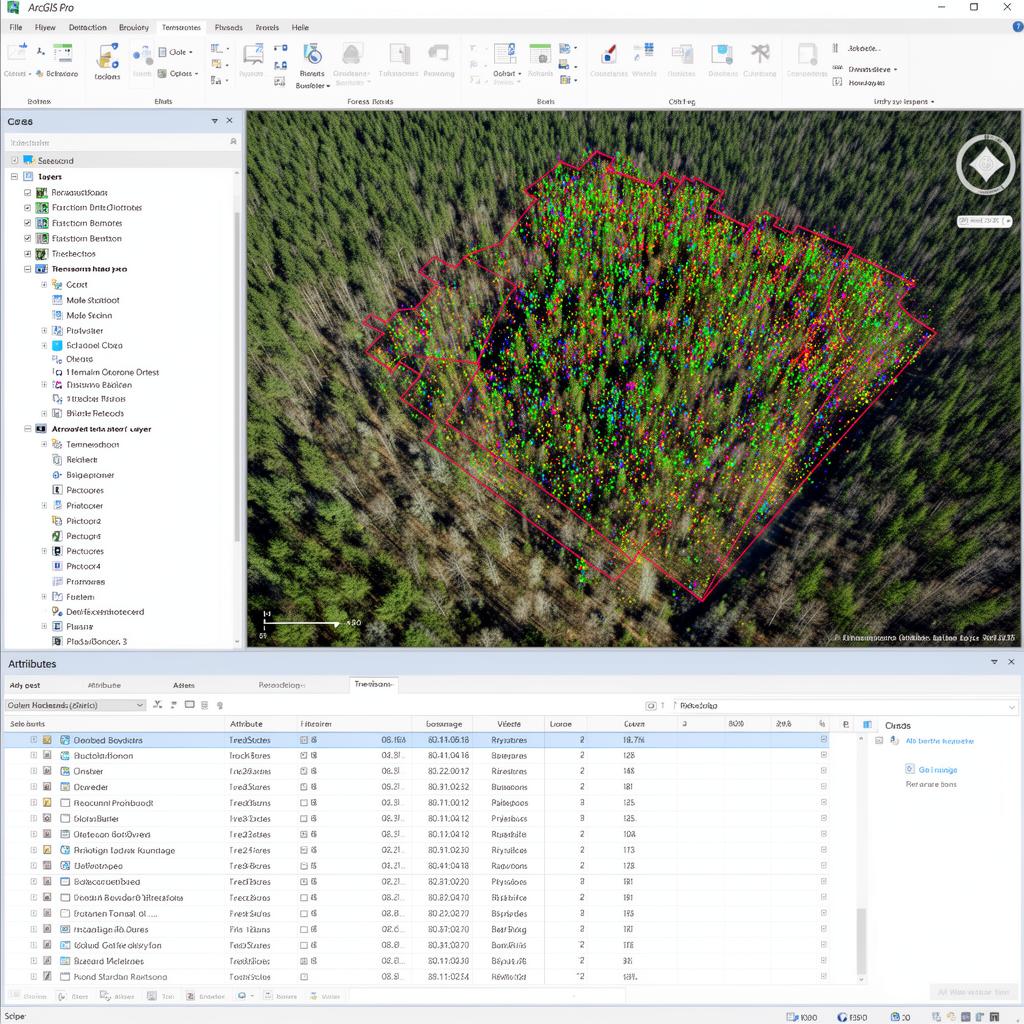Click the Bilaste Releods layer icon
1024x1024 pixels.
[x=57, y=413]
